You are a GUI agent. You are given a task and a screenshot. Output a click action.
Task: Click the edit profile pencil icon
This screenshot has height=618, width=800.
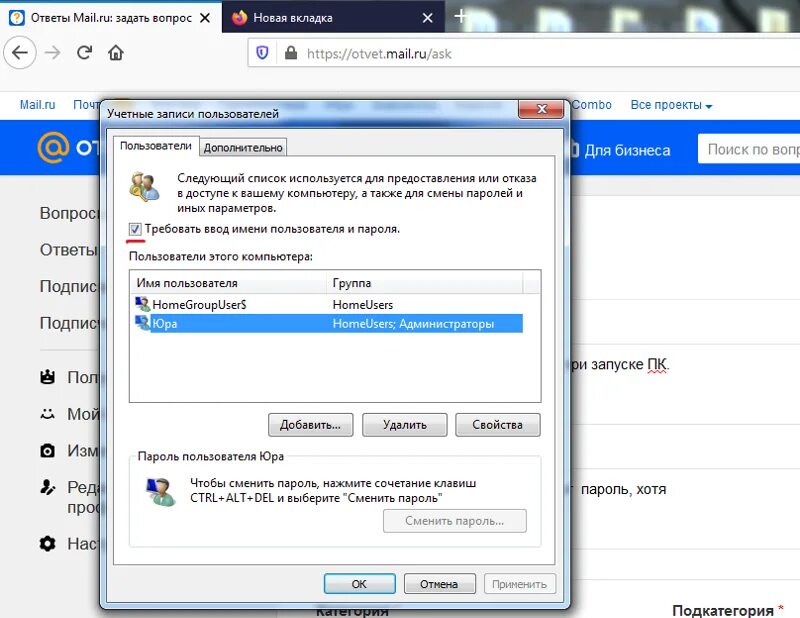47,487
